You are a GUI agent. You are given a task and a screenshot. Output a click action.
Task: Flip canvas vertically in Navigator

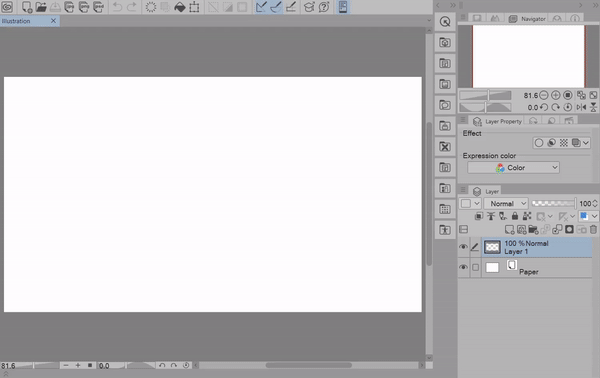593,107
